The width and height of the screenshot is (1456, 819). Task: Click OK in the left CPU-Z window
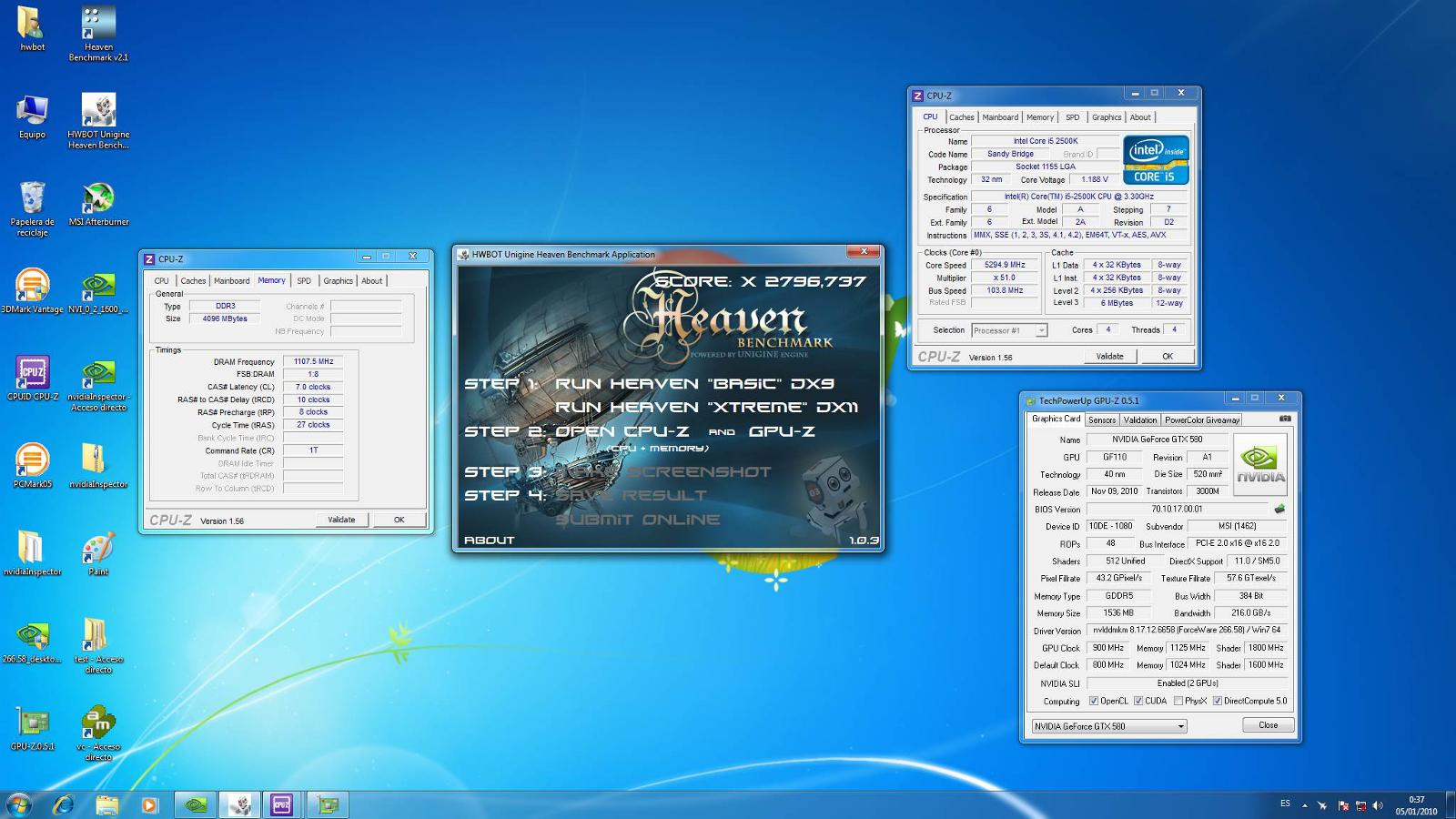coord(399,520)
